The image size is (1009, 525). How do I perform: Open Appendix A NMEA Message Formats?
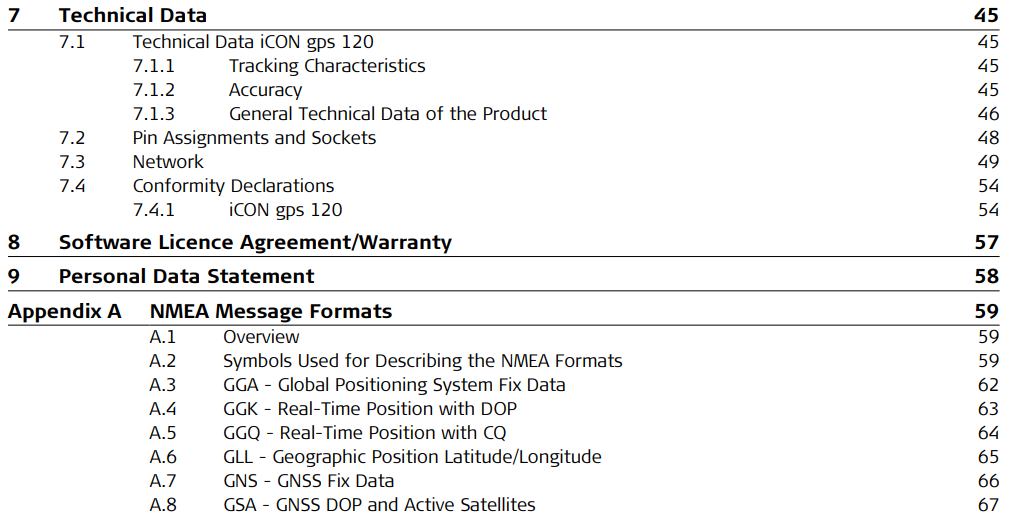(x=271, y=311)
